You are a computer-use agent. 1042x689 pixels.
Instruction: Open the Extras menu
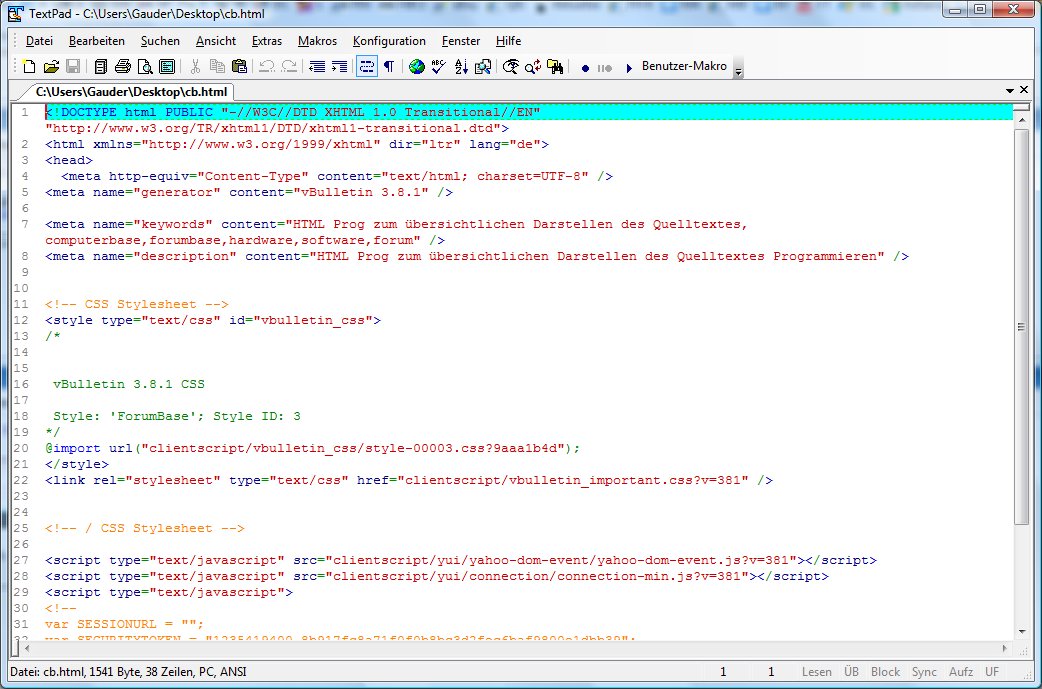click(x=266, y=41)
